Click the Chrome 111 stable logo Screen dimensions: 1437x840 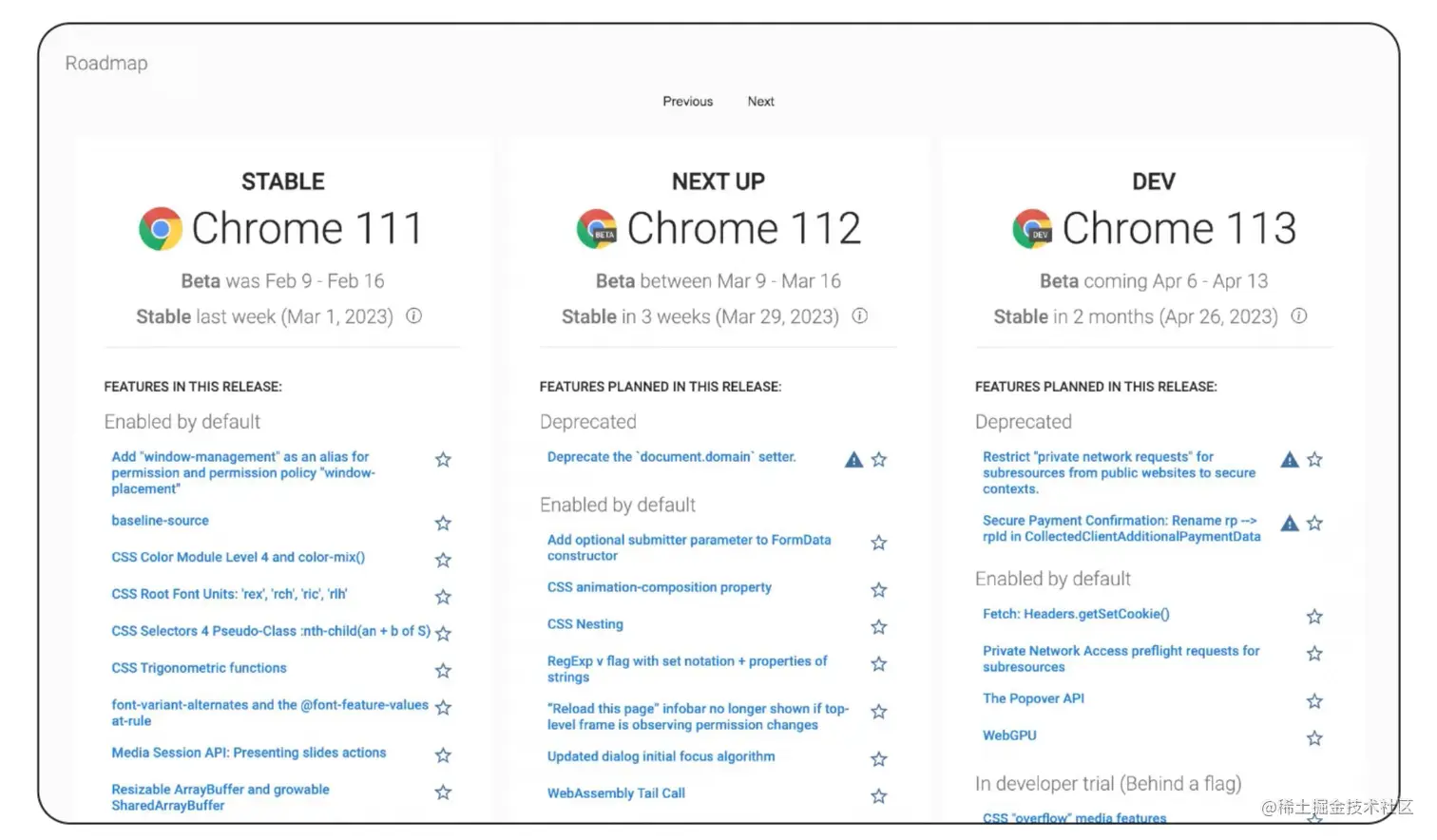point(161,229)
